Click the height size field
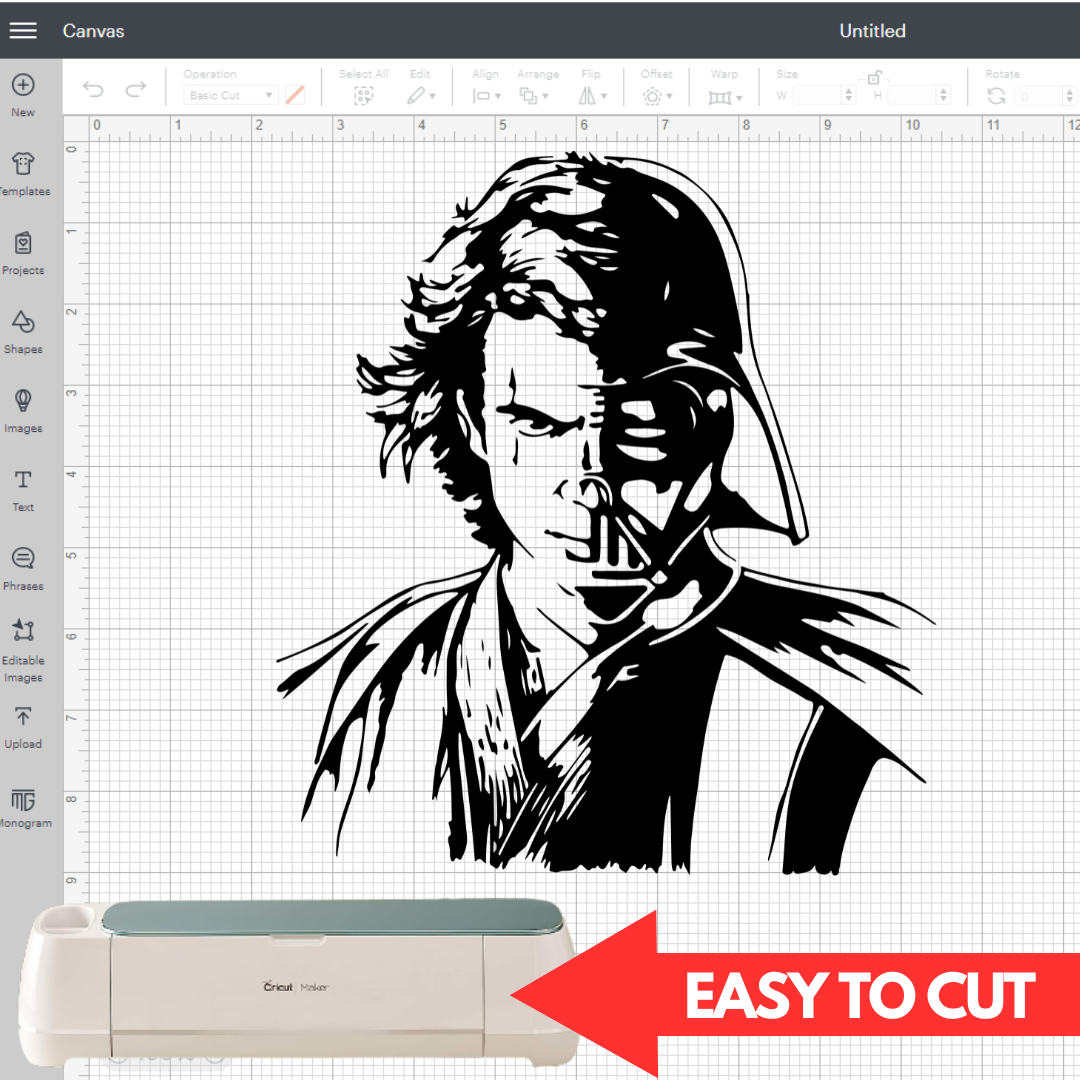This screenshot has width=1080, height=1080. [x=912, y=95]
